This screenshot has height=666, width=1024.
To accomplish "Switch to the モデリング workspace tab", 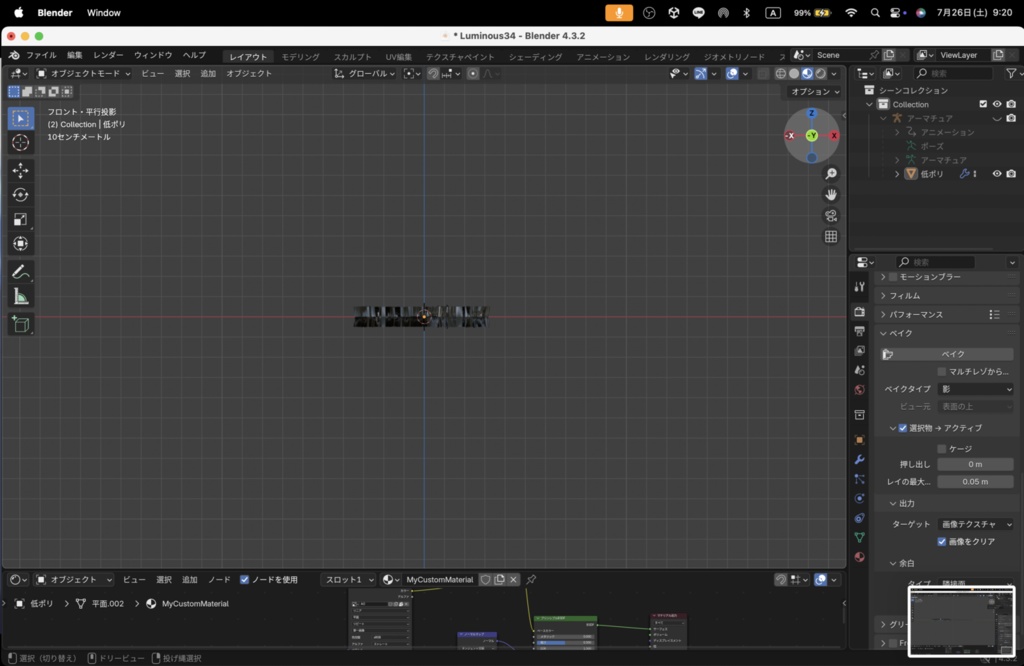I will [300, 57].
